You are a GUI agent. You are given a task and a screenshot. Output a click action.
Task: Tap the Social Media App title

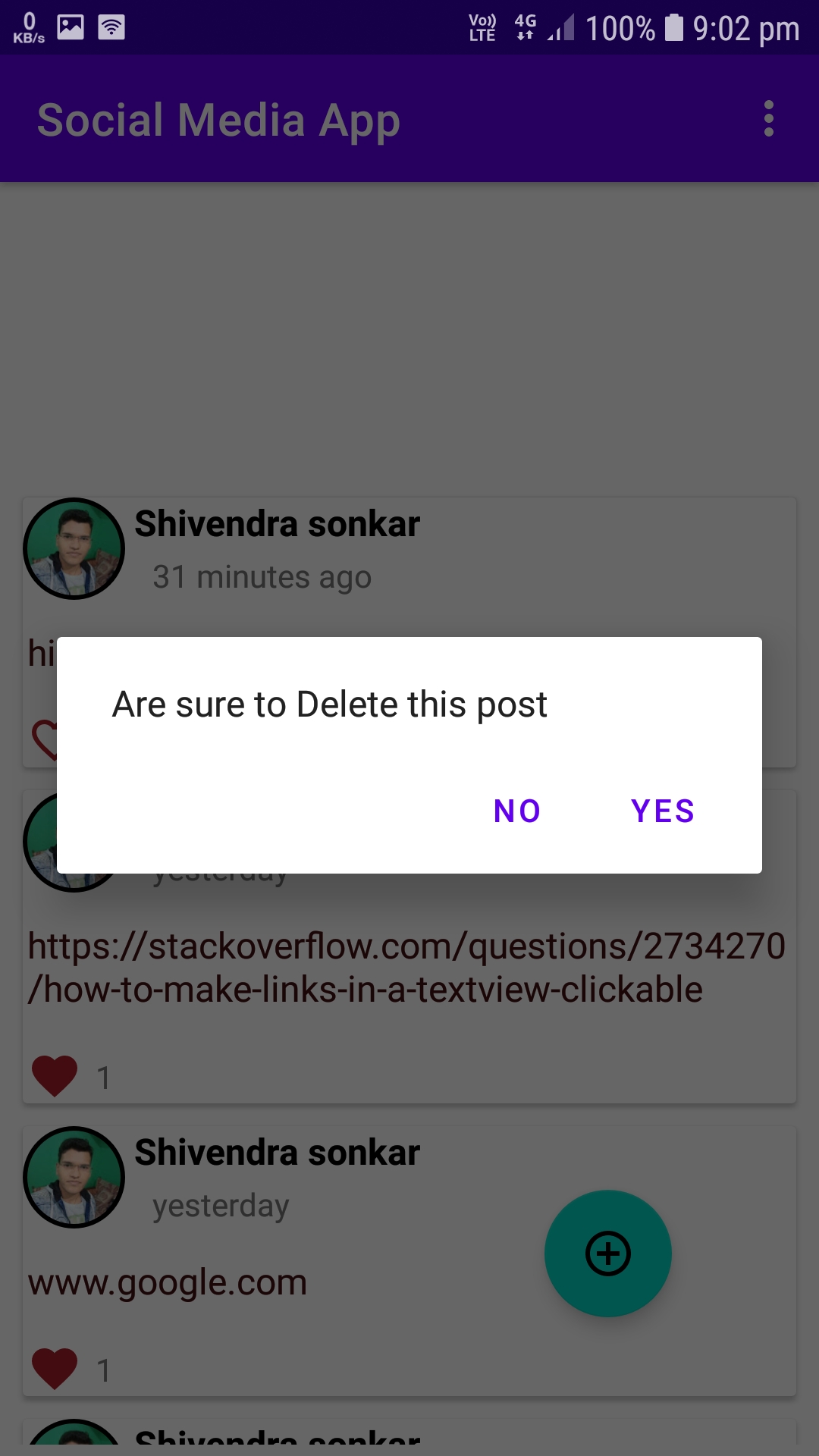[x=218, y=120]
